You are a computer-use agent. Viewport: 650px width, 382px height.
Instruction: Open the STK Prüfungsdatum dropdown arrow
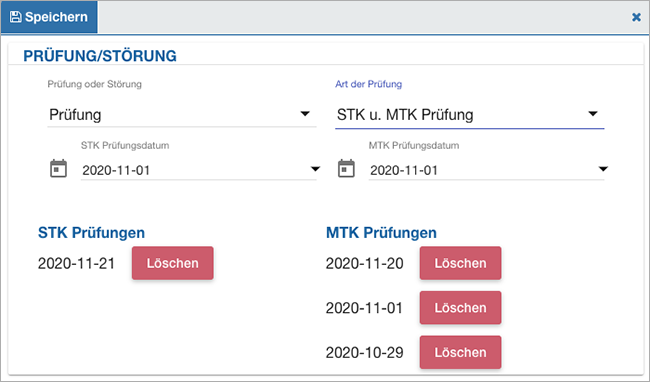pos(315,169)
